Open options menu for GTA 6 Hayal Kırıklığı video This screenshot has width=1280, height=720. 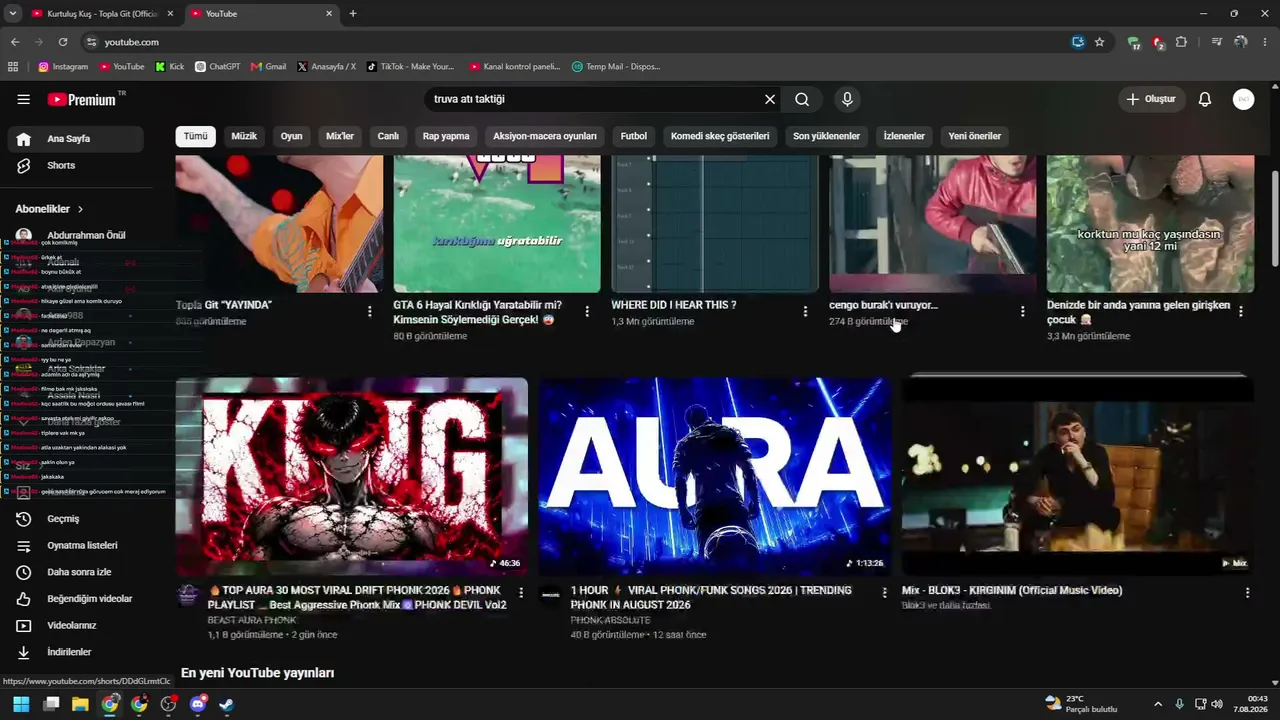click(x=587, y=311)
